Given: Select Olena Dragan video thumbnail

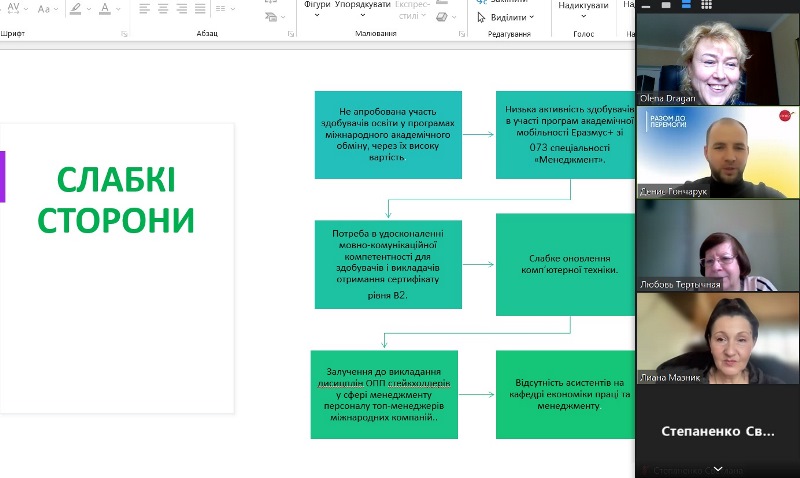Looking at the screenshot, I should (x=717, y=59).
